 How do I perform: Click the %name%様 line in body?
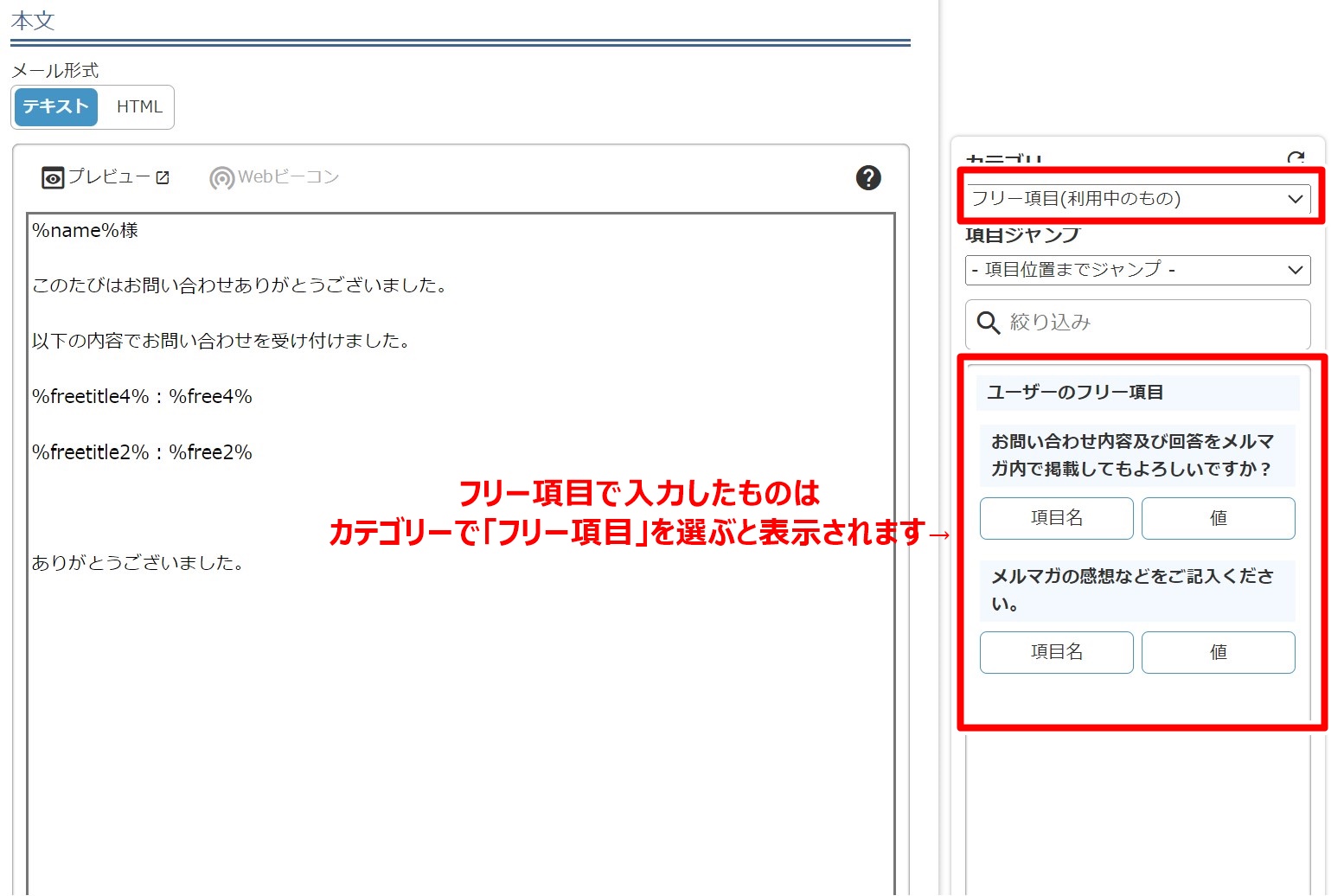(85, 230)
